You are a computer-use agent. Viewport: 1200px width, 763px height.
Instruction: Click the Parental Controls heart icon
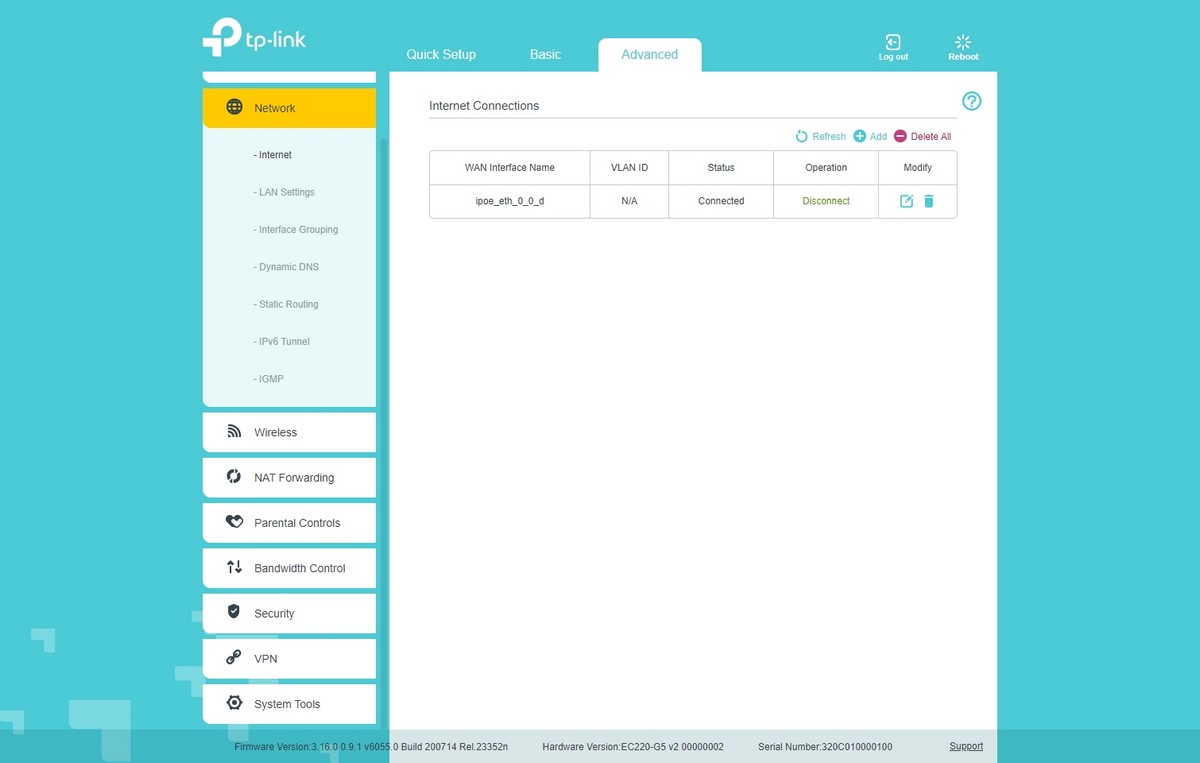pyautogui.click(x=234, y=522)
